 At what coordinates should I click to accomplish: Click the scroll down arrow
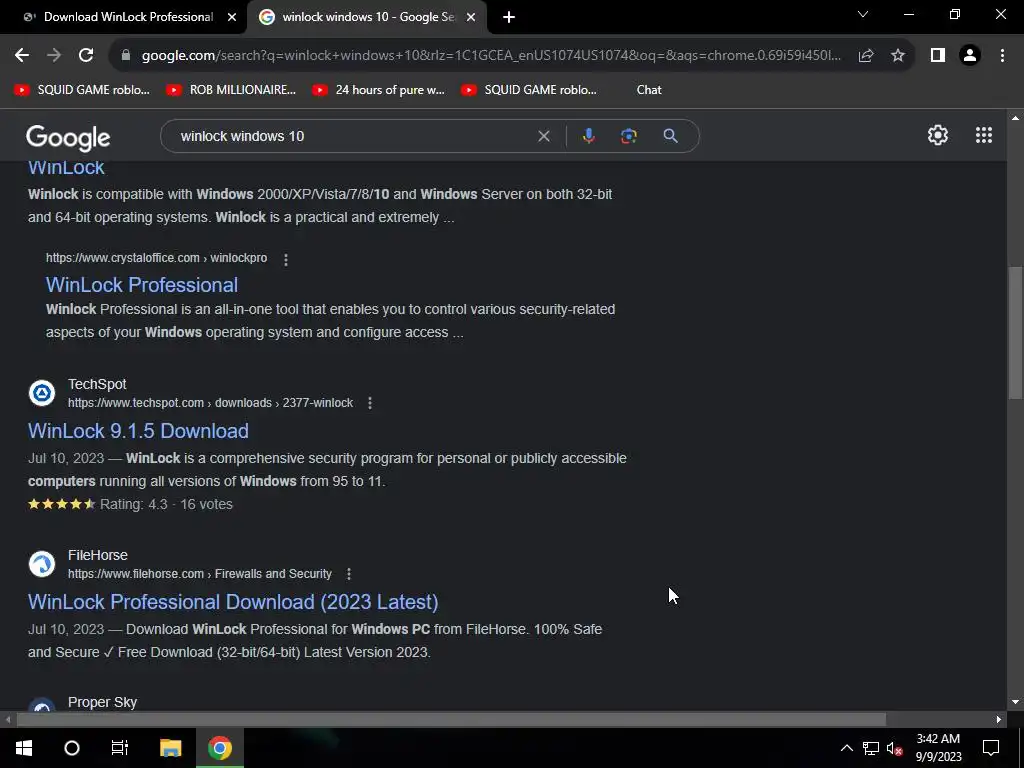[1015, 702]
